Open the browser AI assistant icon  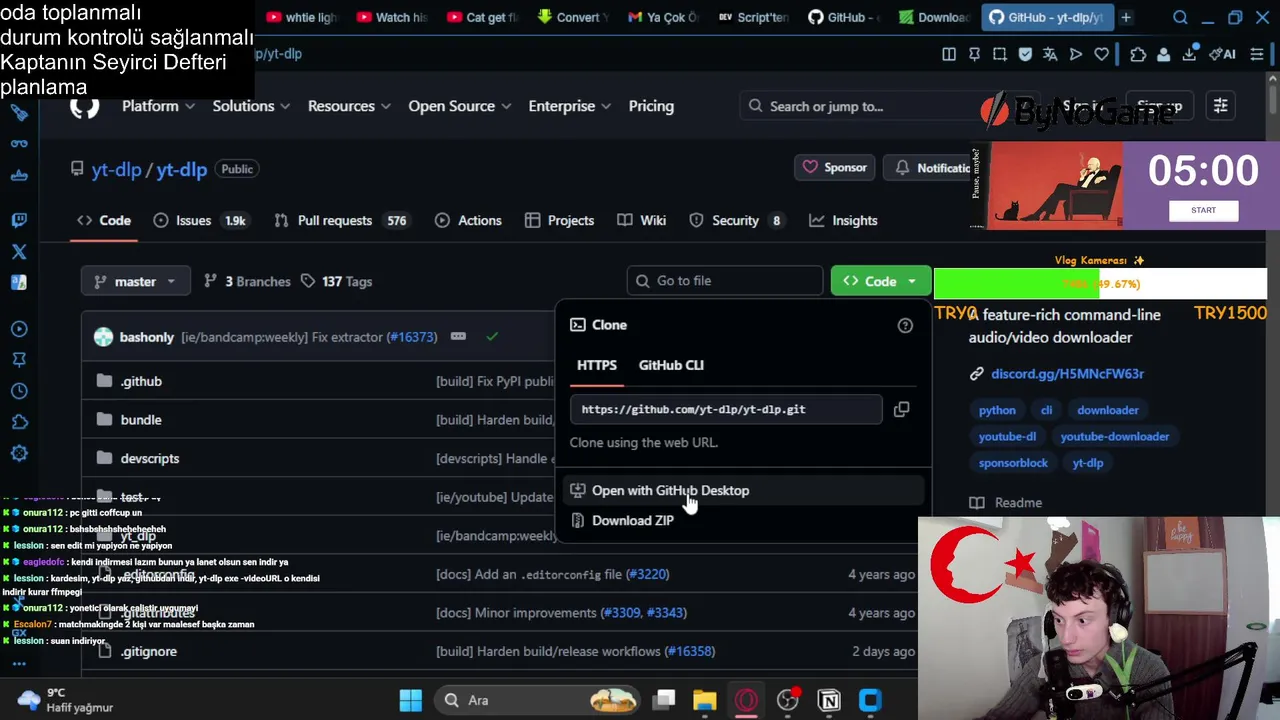(x=1223, y=54)
